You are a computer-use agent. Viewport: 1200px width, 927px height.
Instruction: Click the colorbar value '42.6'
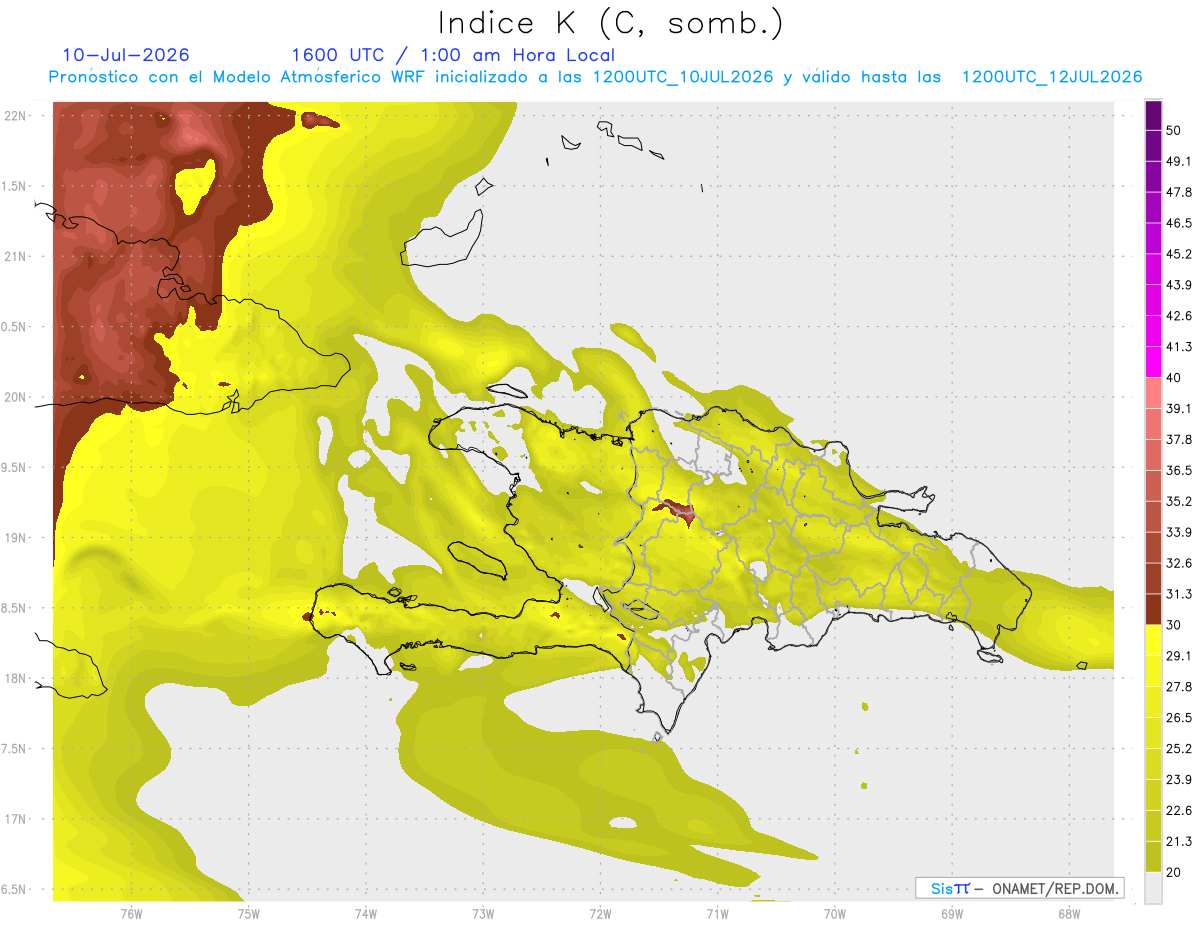pyautogui.click(x=1179, y=316)
